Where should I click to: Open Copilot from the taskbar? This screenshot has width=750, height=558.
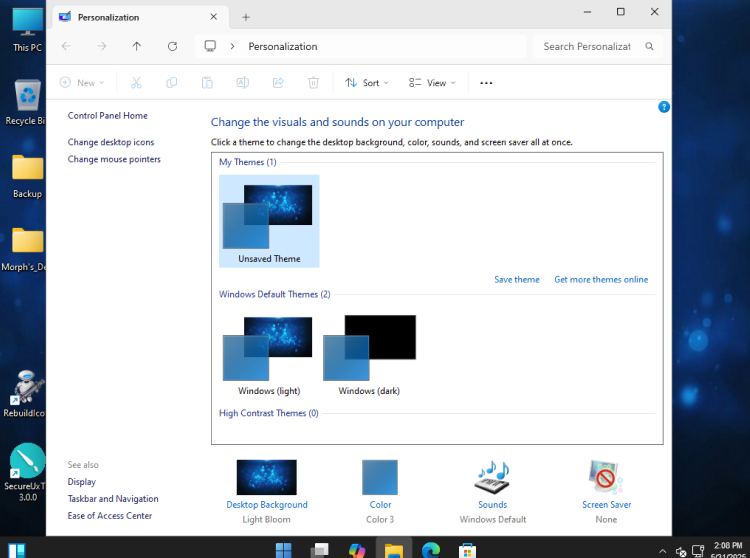[x=357, y=550]
